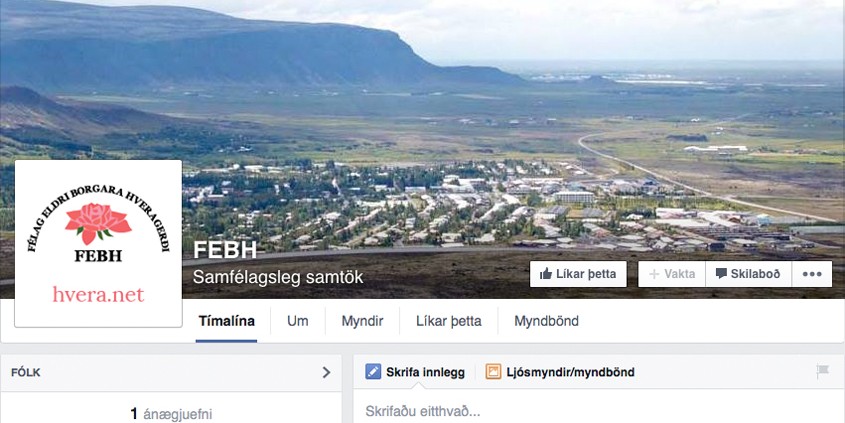The height and width of the screenshot is (423, 845).
Task: Click the flag icon in the post composer
Action: point(823,371)
